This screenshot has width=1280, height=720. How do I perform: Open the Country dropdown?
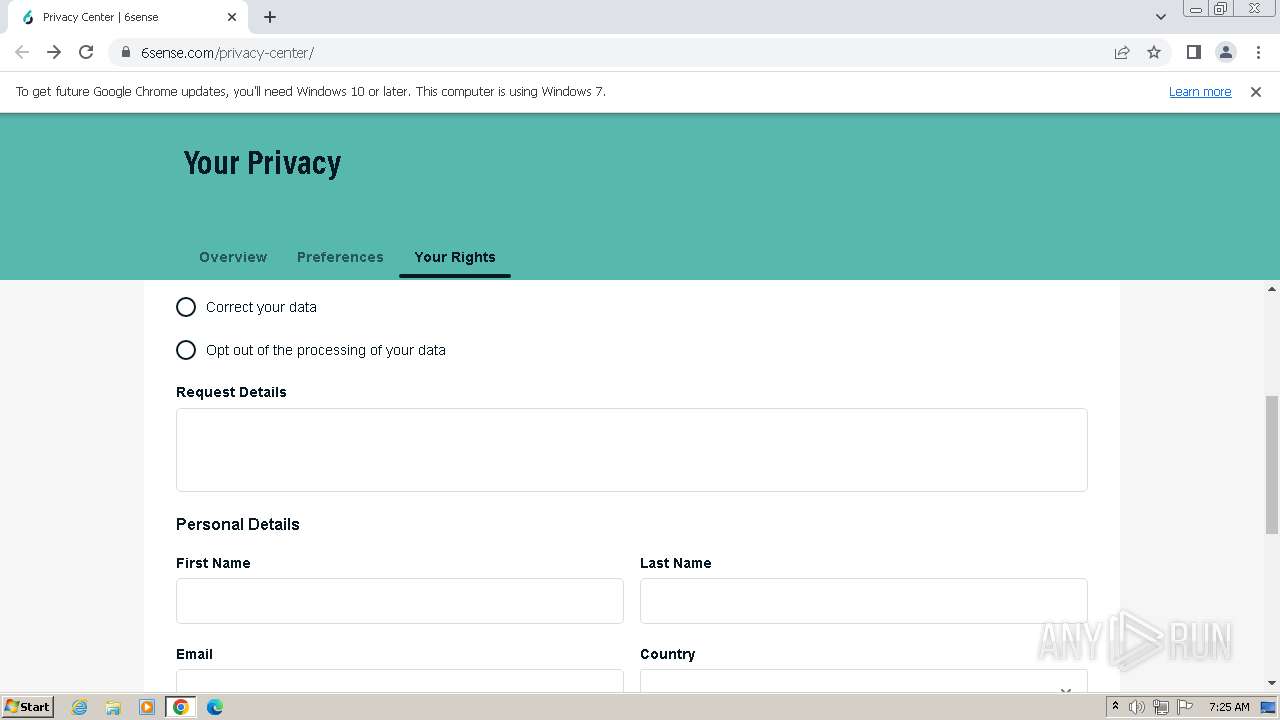[864, 680]
